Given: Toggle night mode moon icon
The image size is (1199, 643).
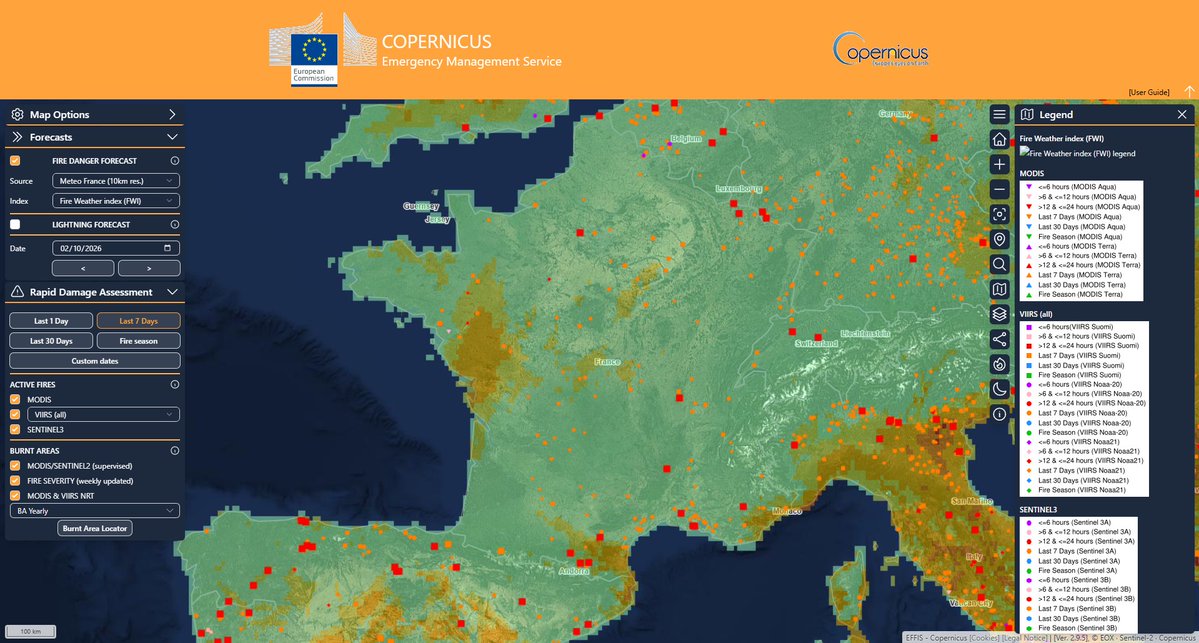Looking at the screenshot, I should pyautogui.click(x=999, y=389).
